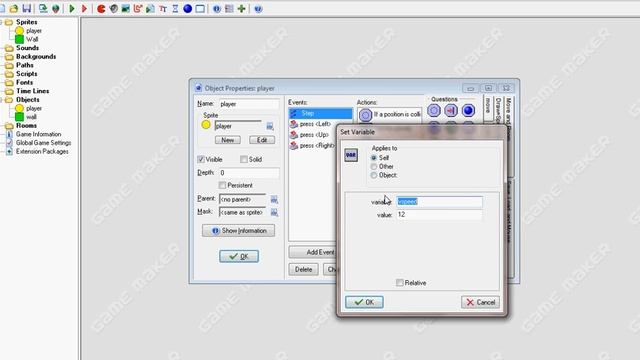Screen dimensions: 640x360
Task: Click the Create Background toolbar icon
Action: 126,9
